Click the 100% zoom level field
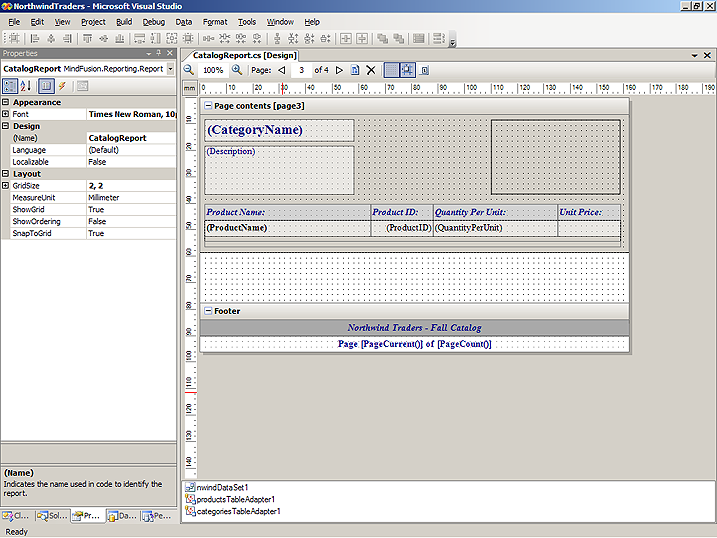 pos(213,70)
